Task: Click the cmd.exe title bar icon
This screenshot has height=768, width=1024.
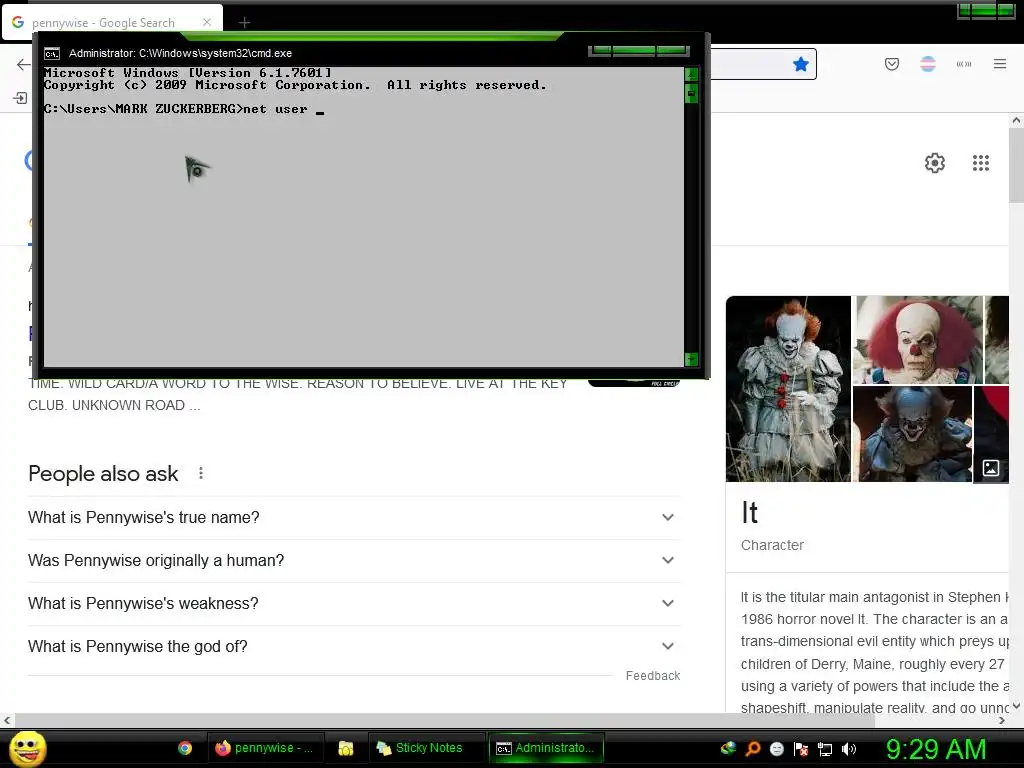Action: click(x=52, y=54)
